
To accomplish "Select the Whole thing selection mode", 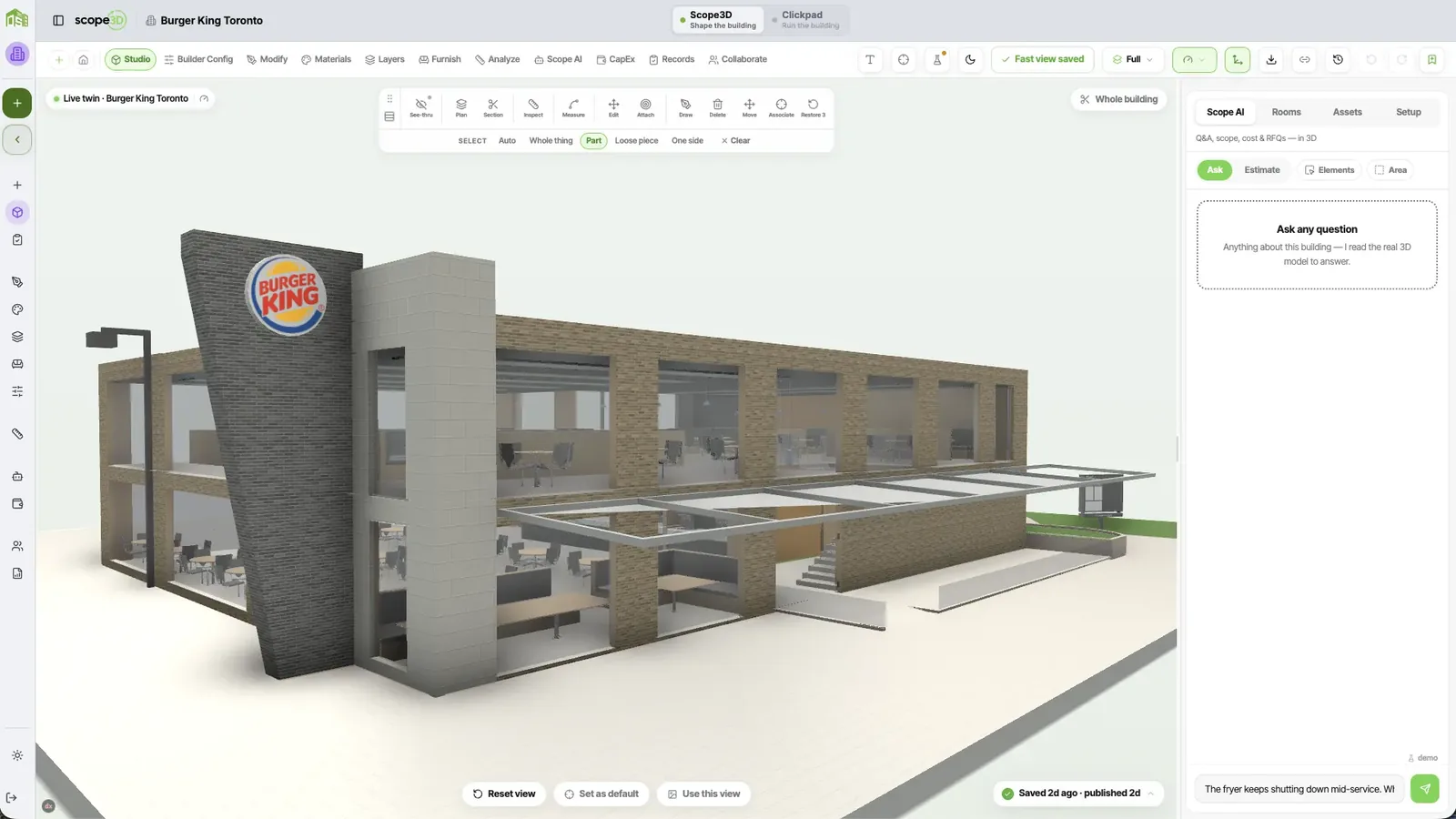I will (x=551, y=141).
